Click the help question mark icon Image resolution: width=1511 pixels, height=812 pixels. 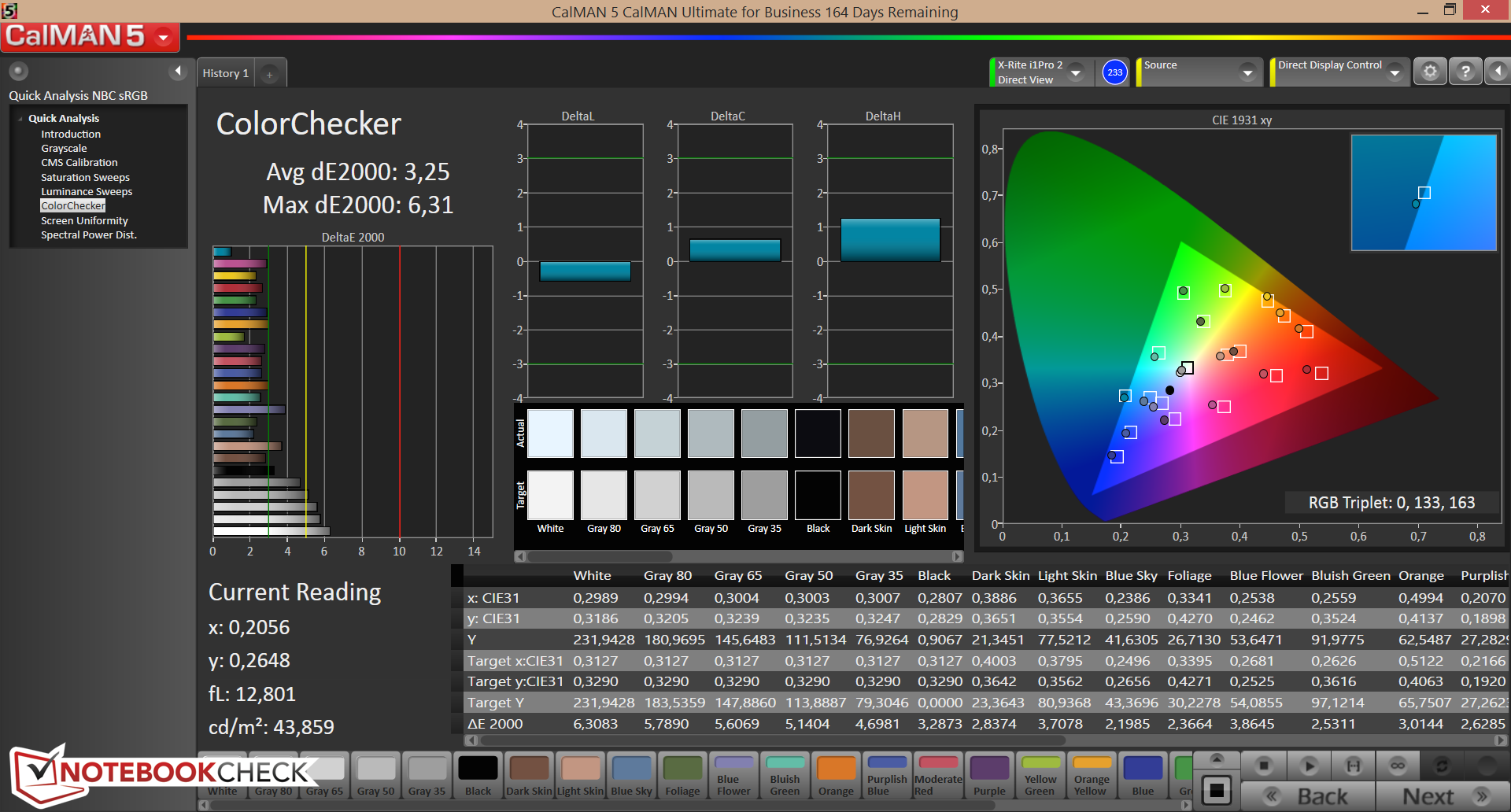pyautogui.click(x=1465, y=72)
